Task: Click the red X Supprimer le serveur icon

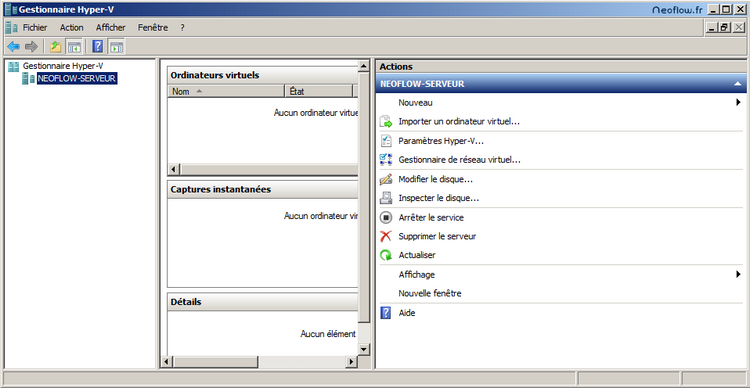Action: [386, 236]
